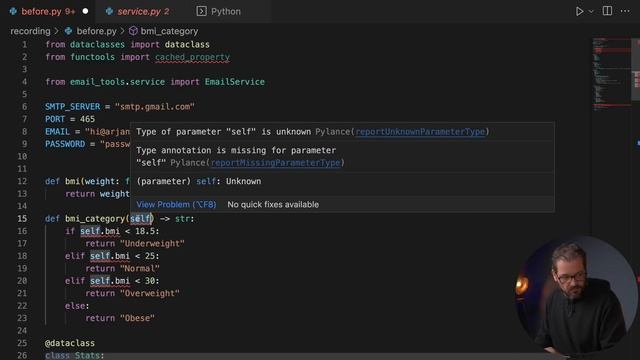
Task: Click self.bmi on line 18
Action: (110, 256)
